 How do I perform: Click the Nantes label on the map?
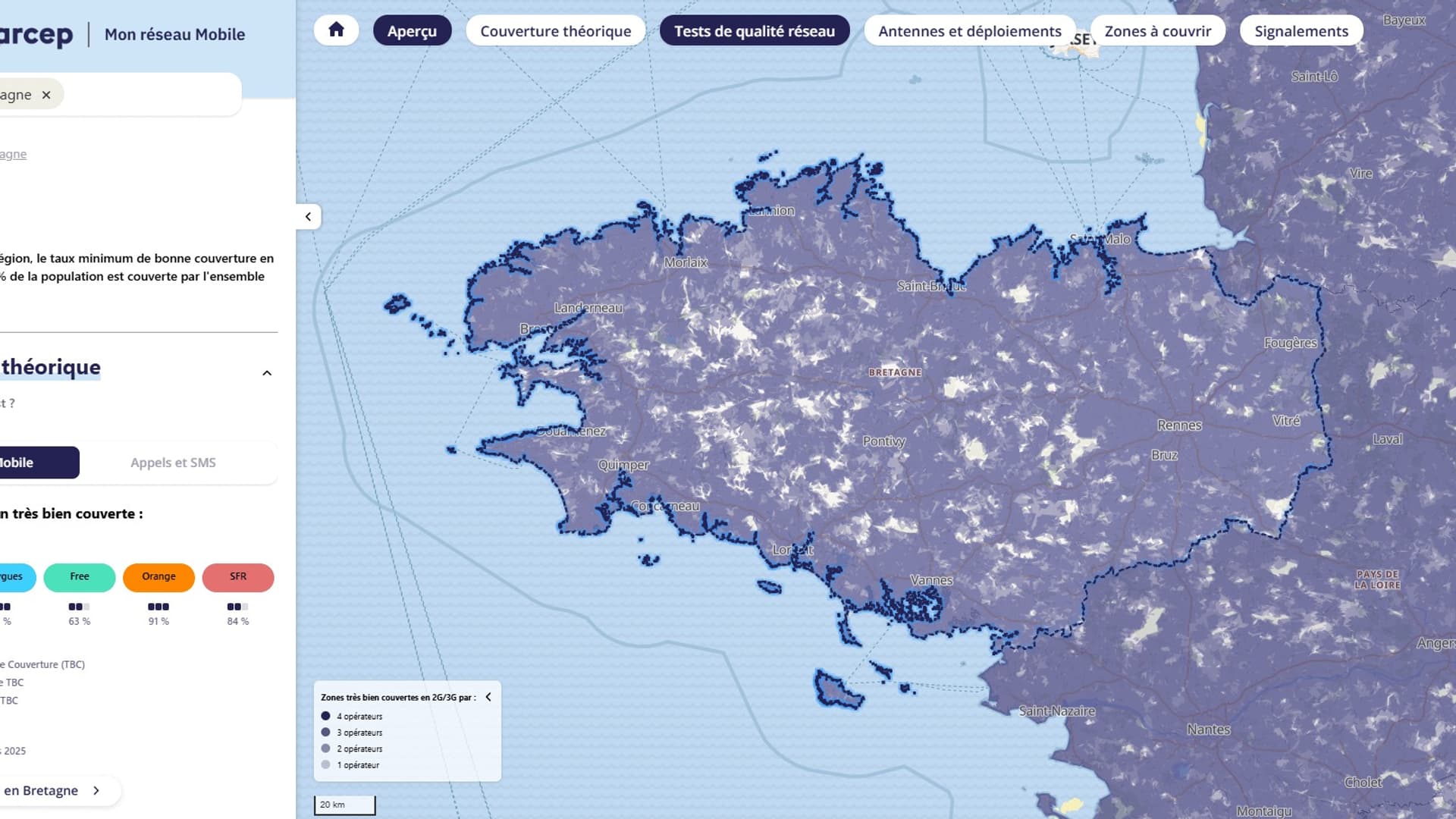(1209, 730)
